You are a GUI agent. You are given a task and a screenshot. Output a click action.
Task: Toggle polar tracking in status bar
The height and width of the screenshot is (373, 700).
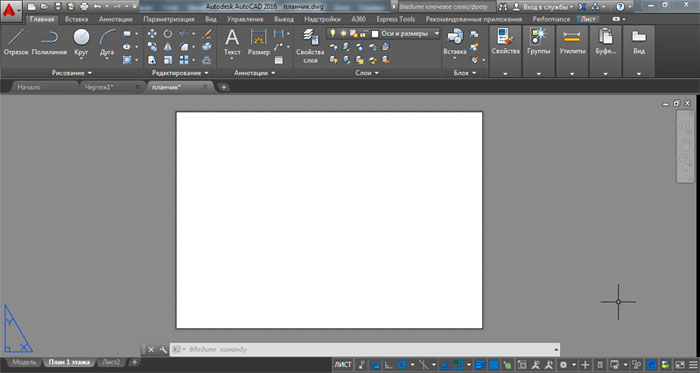(x=402, y=365)
